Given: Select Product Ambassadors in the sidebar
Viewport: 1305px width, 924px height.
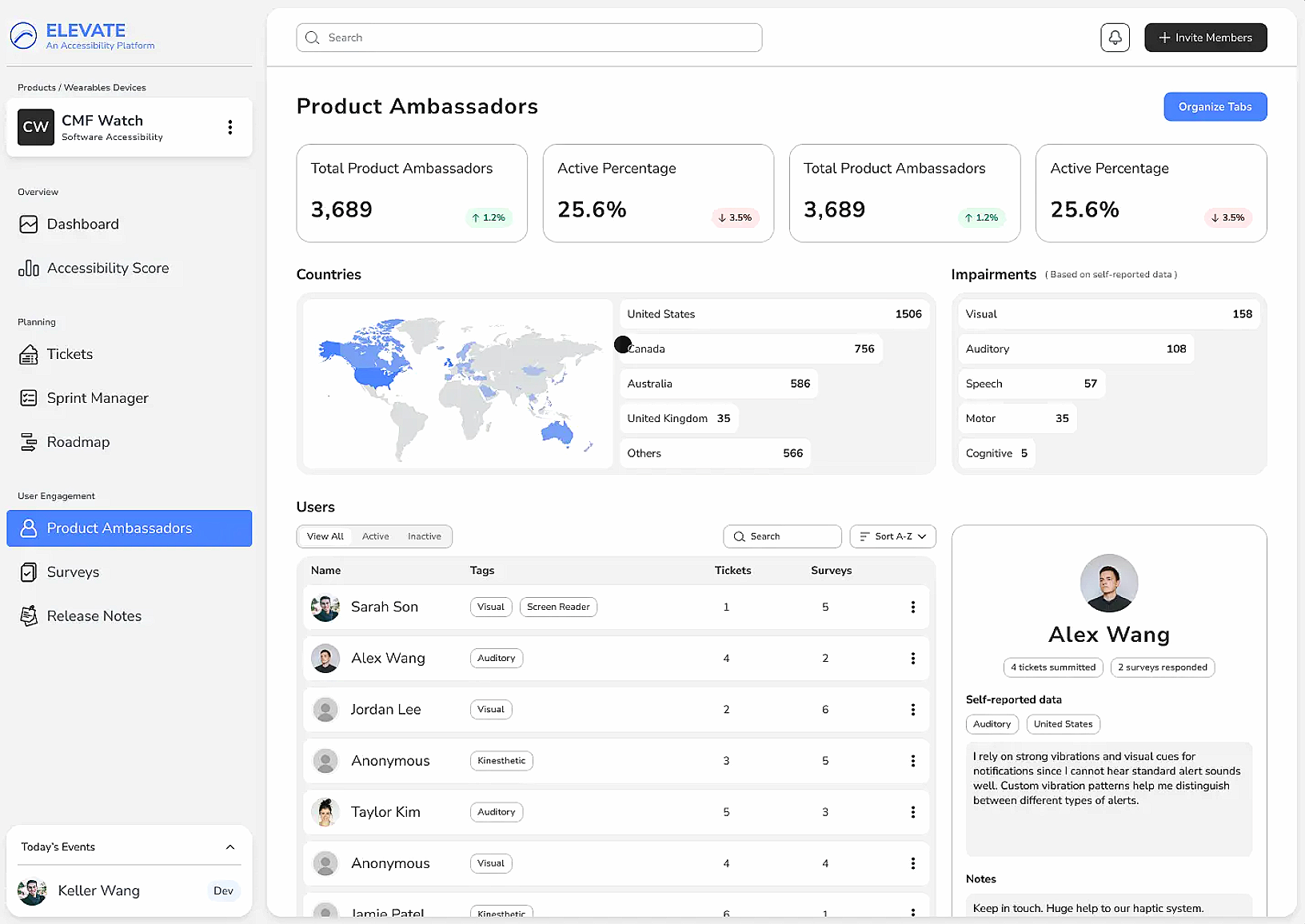Looking at the screenshot, I should click(x=130, y=528).
